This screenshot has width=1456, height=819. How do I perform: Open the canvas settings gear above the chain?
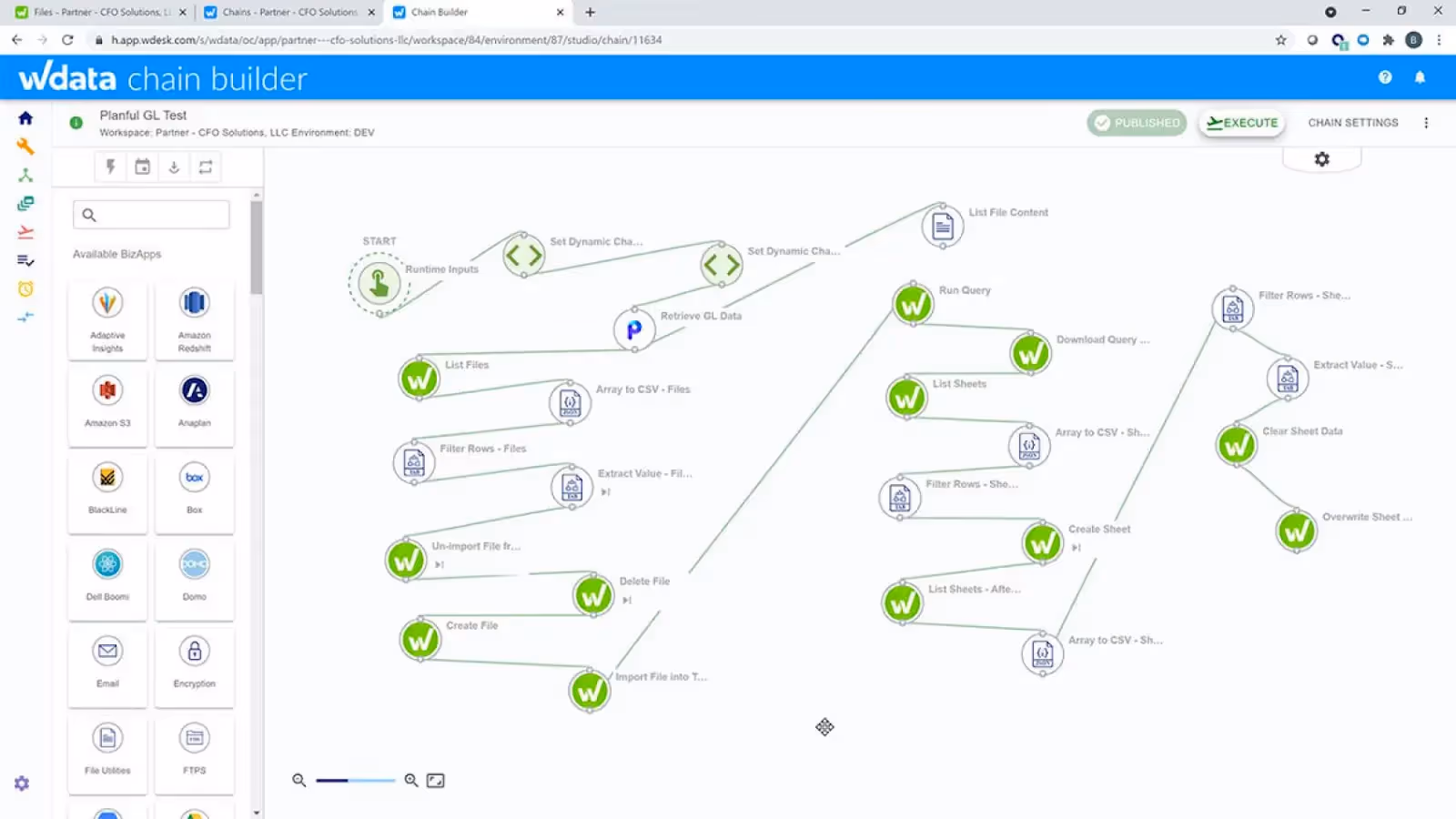(1321, 158)
